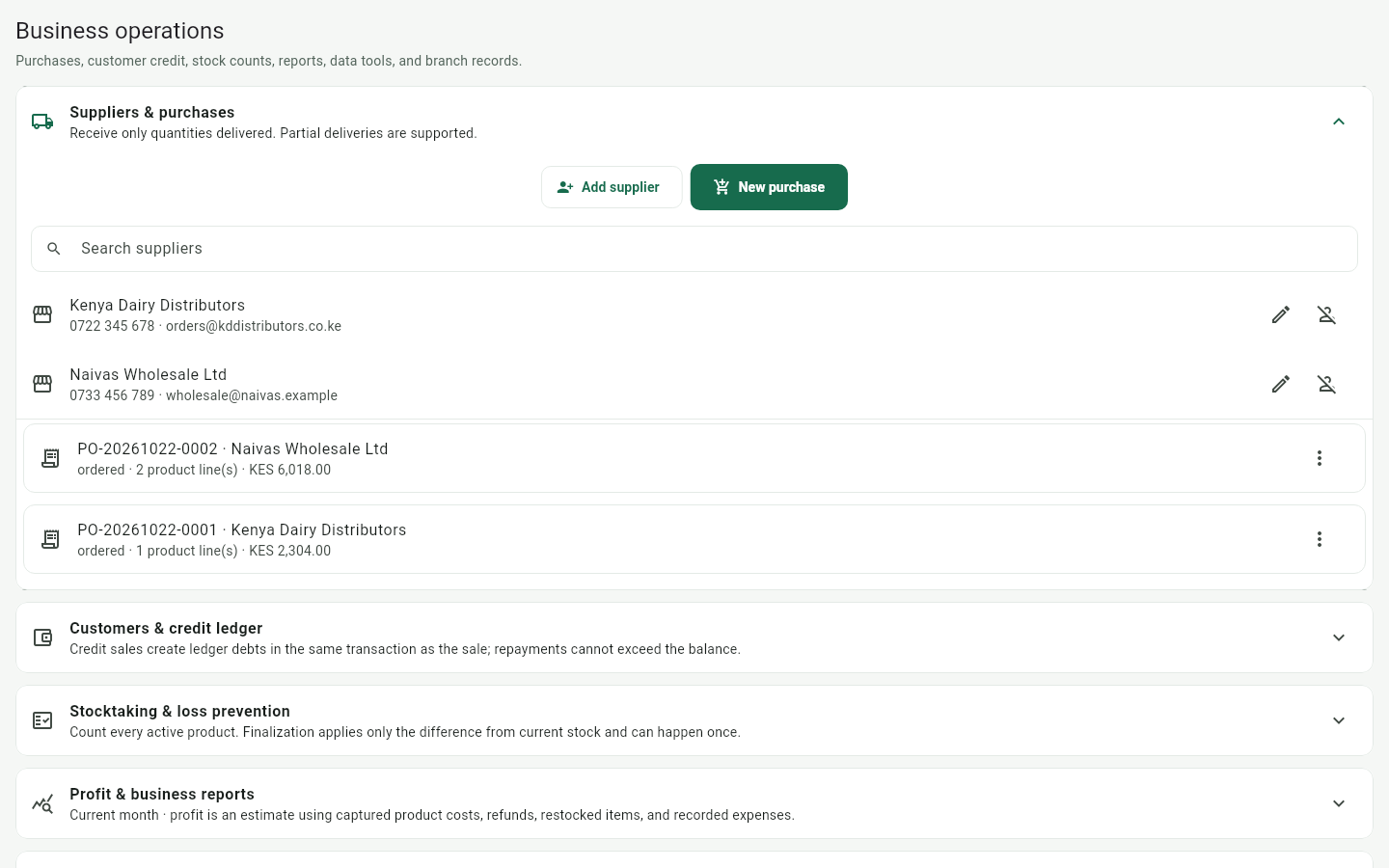
Task: Click the checklist icon of Stocktaking & loss prevention
Action: coord(42,720)
